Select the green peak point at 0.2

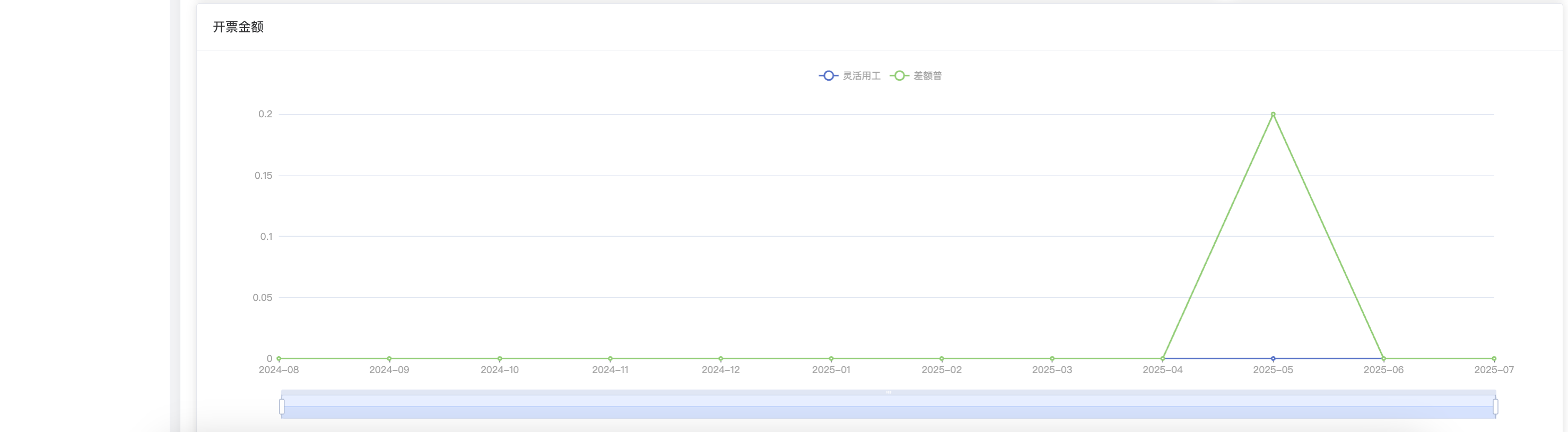tap(1273, 115)
